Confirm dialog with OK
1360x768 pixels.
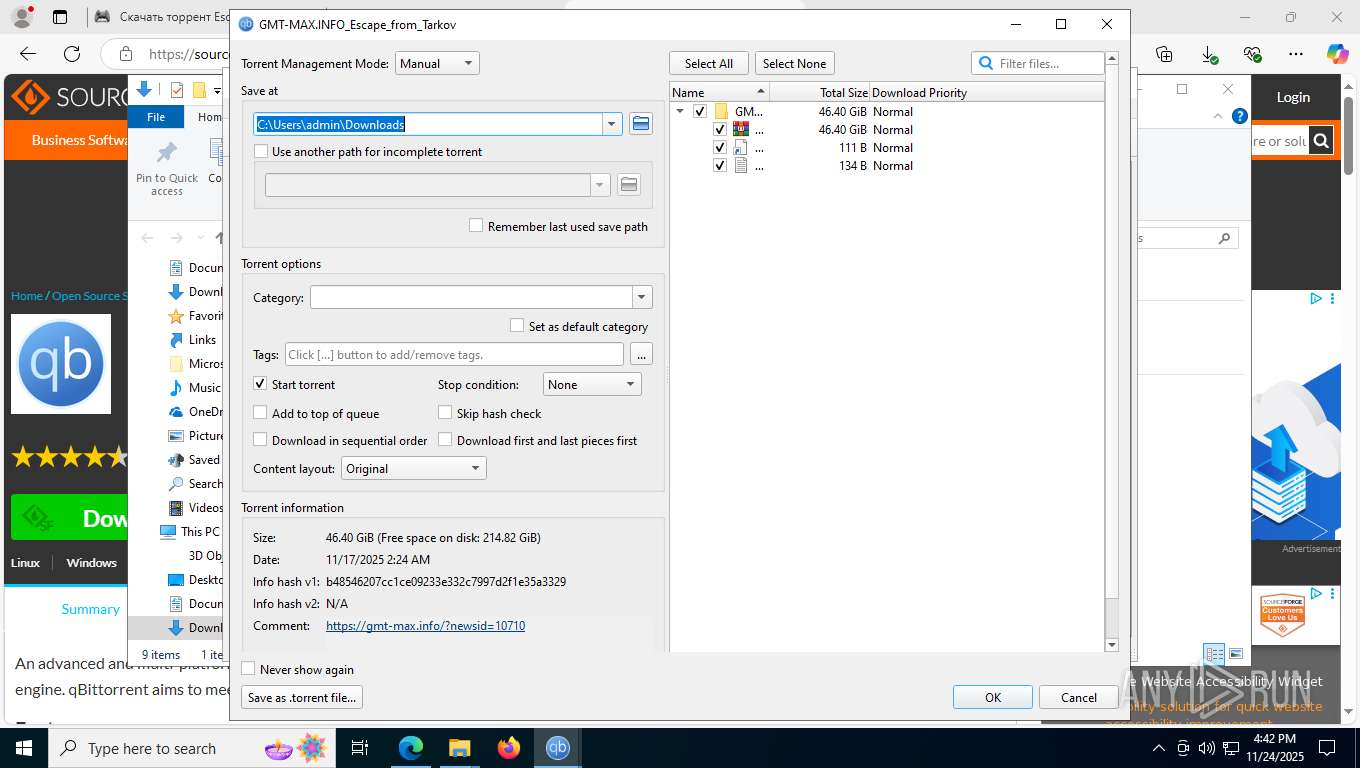(x=993, y=697)
